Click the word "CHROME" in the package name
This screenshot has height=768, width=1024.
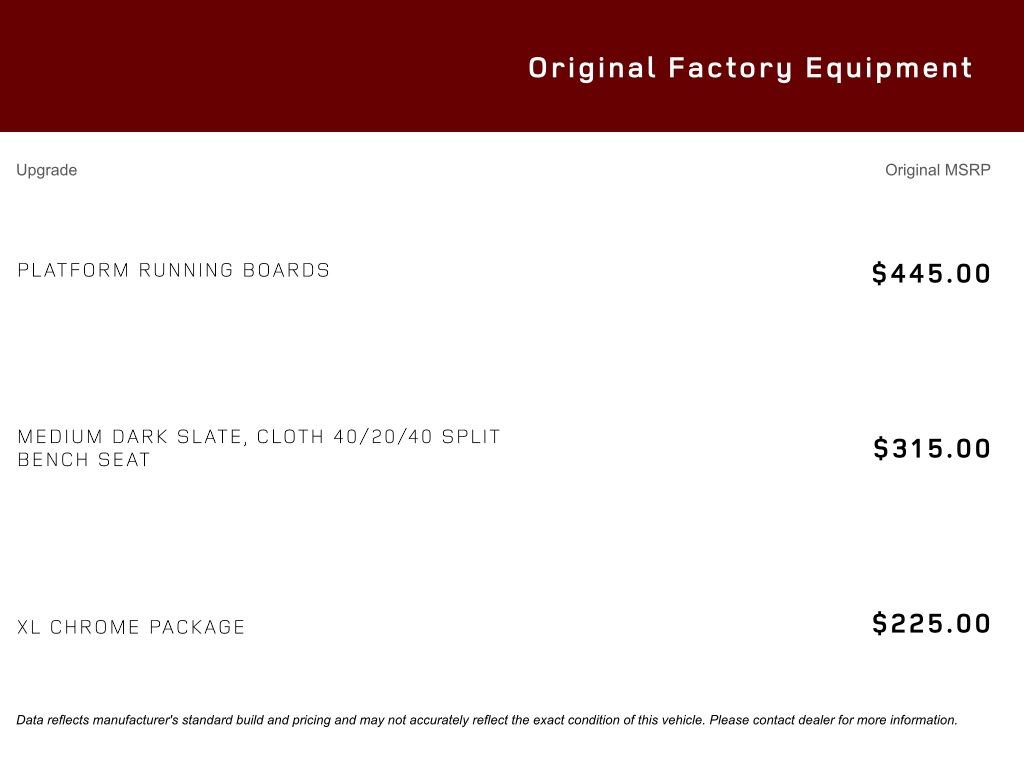coord(95,627)
